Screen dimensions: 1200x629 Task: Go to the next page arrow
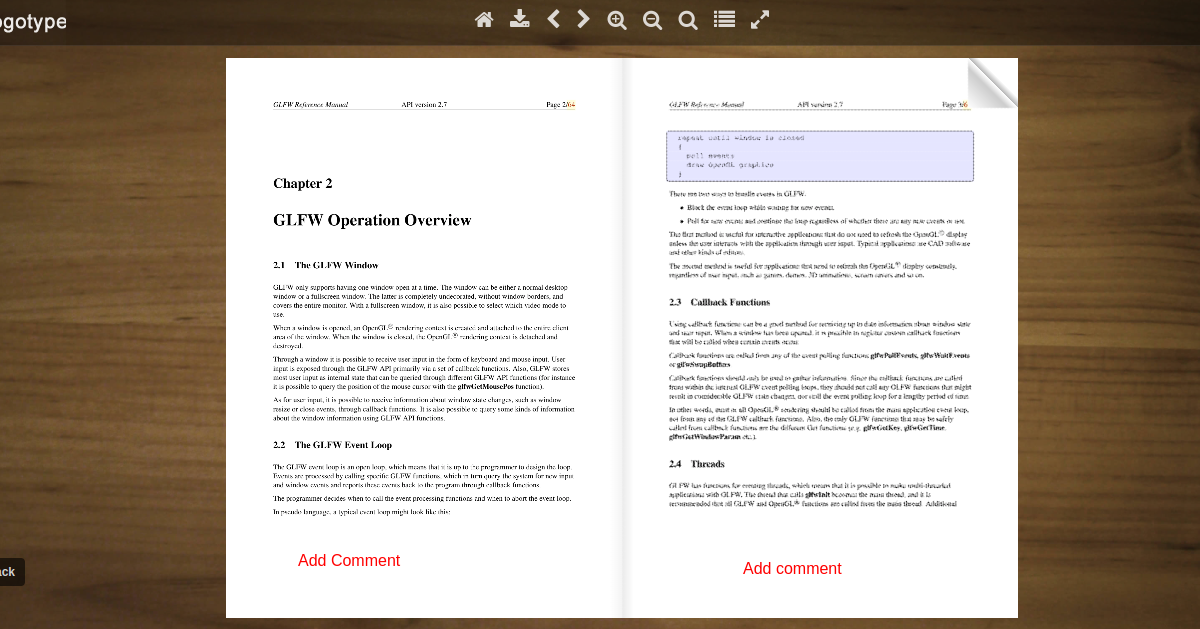[583, 19]
